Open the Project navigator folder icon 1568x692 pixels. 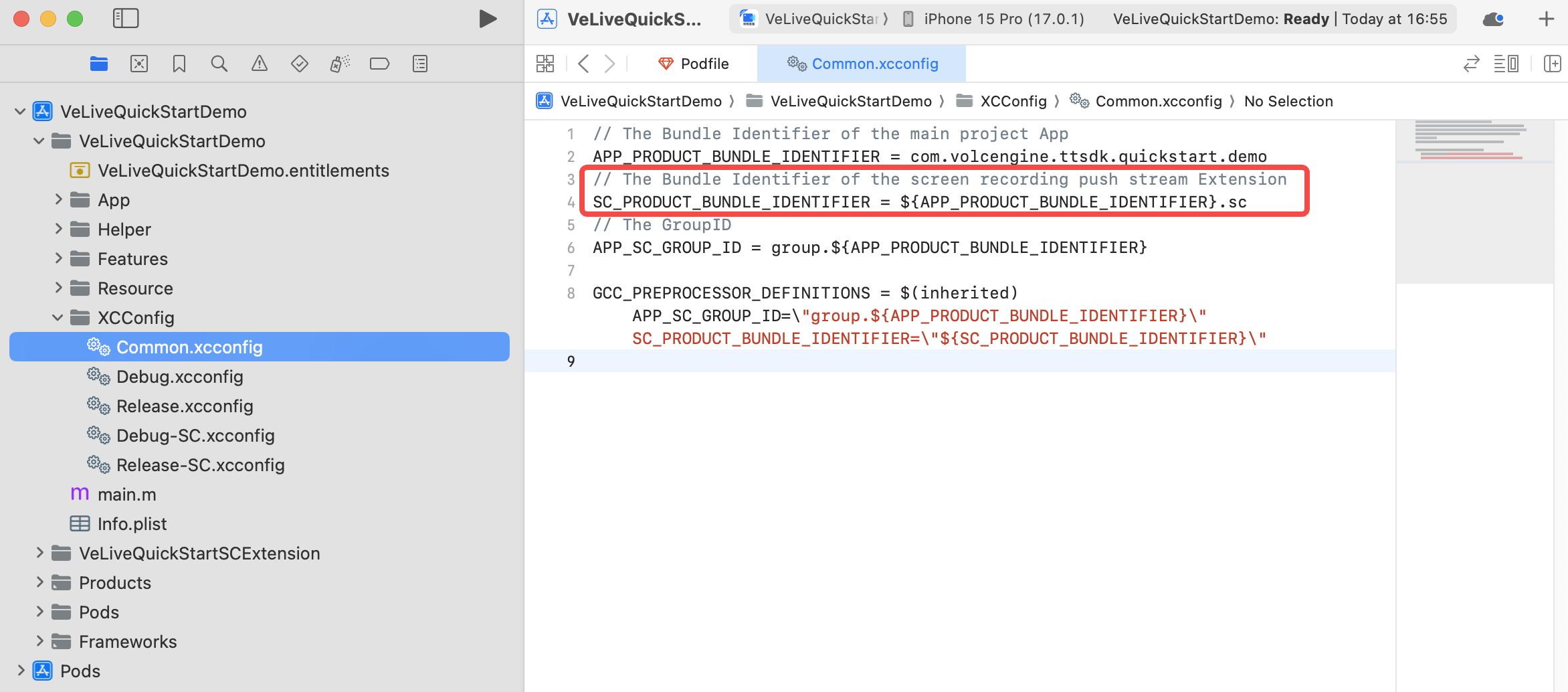tap(99, 64)
